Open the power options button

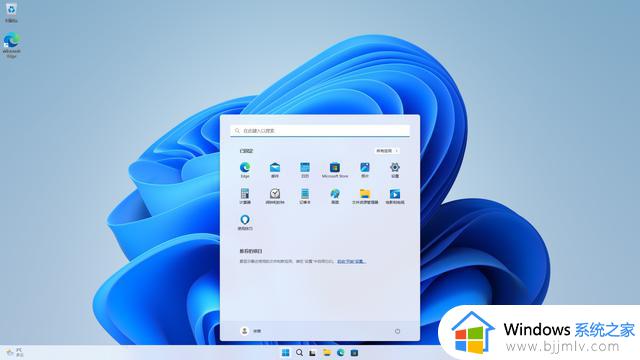click(x=398, y=331)
